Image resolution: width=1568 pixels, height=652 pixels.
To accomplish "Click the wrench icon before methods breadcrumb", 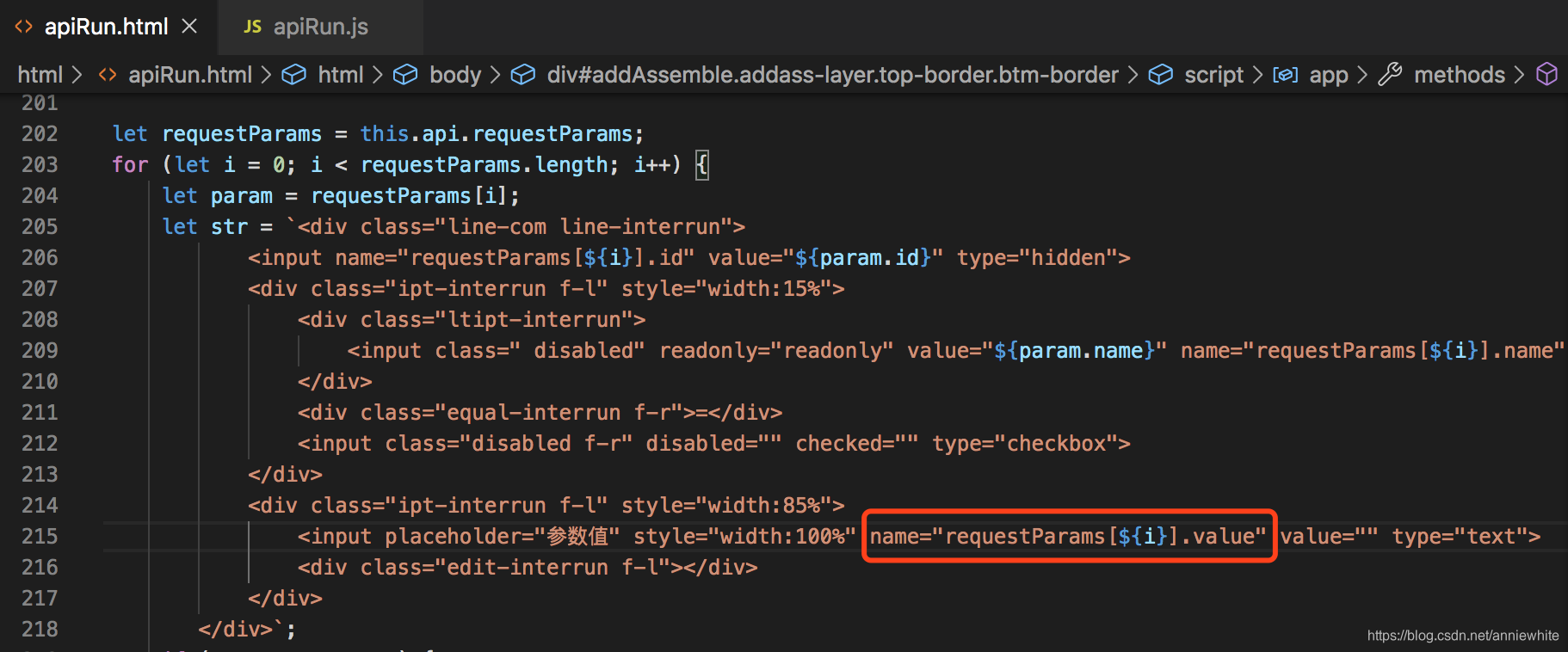I will 1390,75.
